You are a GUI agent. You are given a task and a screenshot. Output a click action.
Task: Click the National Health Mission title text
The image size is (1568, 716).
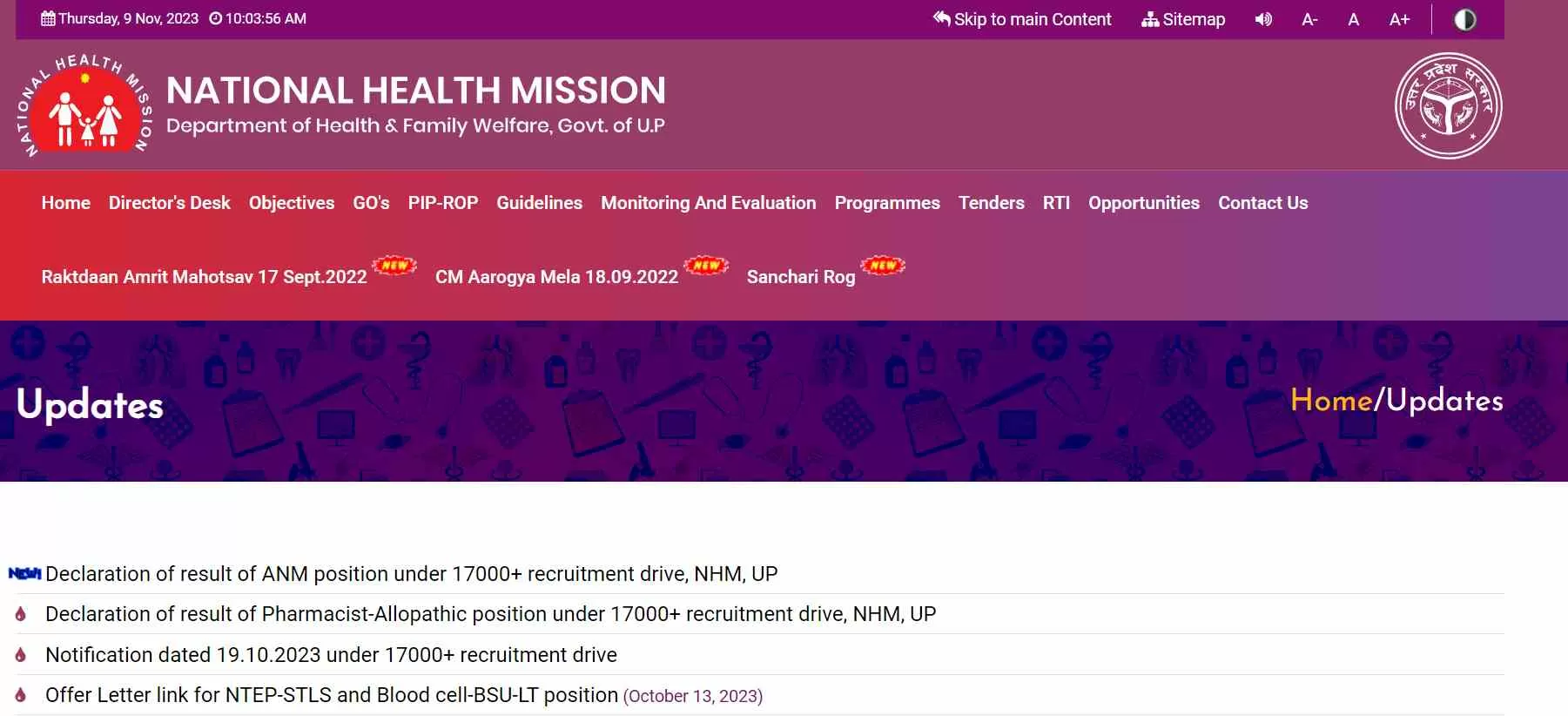416,91
